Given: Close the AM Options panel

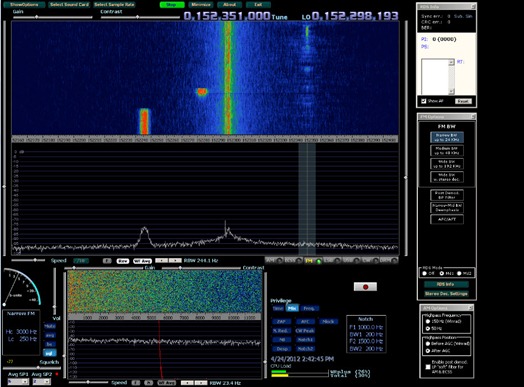Looking at the screenshot, I should [471, 308].
